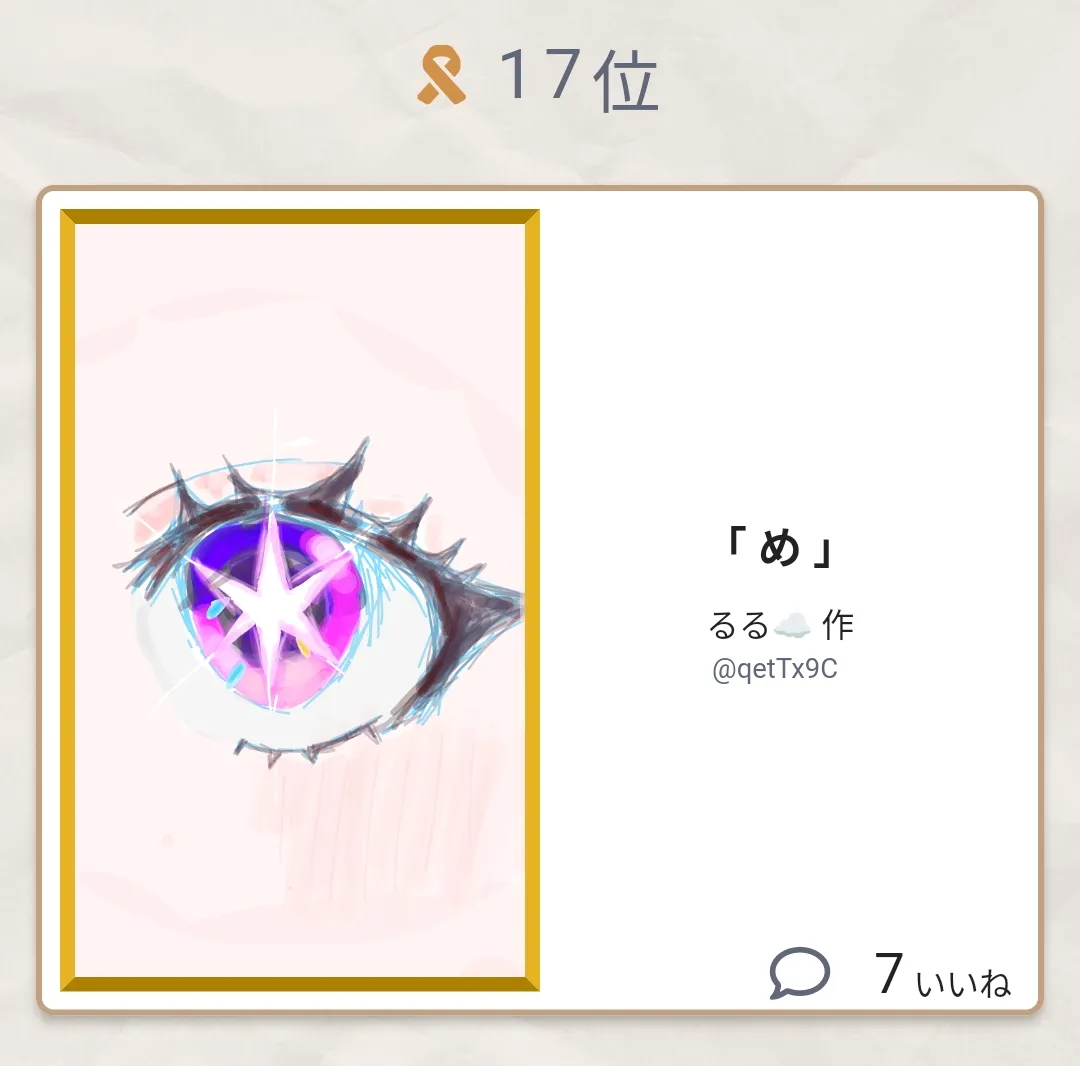Click the gold picture frame's top edge
The width and height of the screenshot is (1080, 1066).
point(300,217)
